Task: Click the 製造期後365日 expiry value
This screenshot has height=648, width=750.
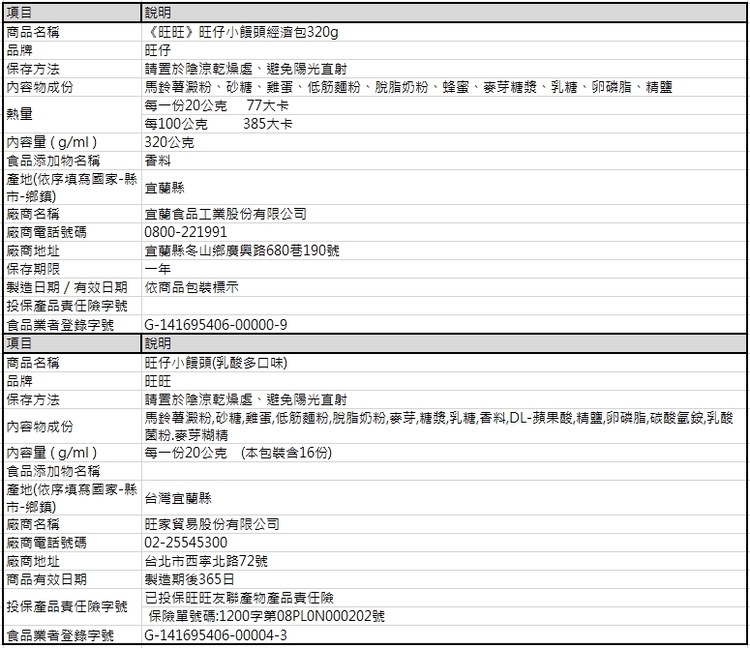Action: click(189, 579)
